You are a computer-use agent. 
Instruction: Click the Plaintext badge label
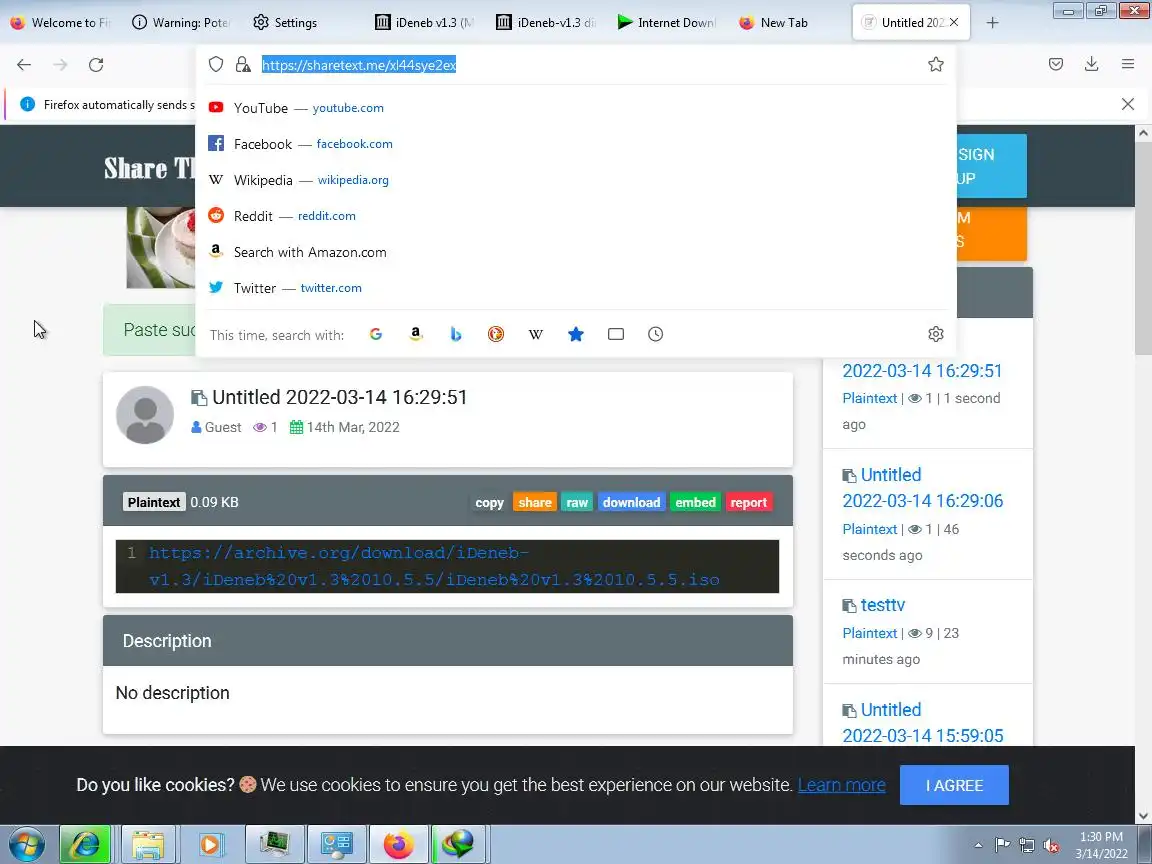[x=154, y=503]
